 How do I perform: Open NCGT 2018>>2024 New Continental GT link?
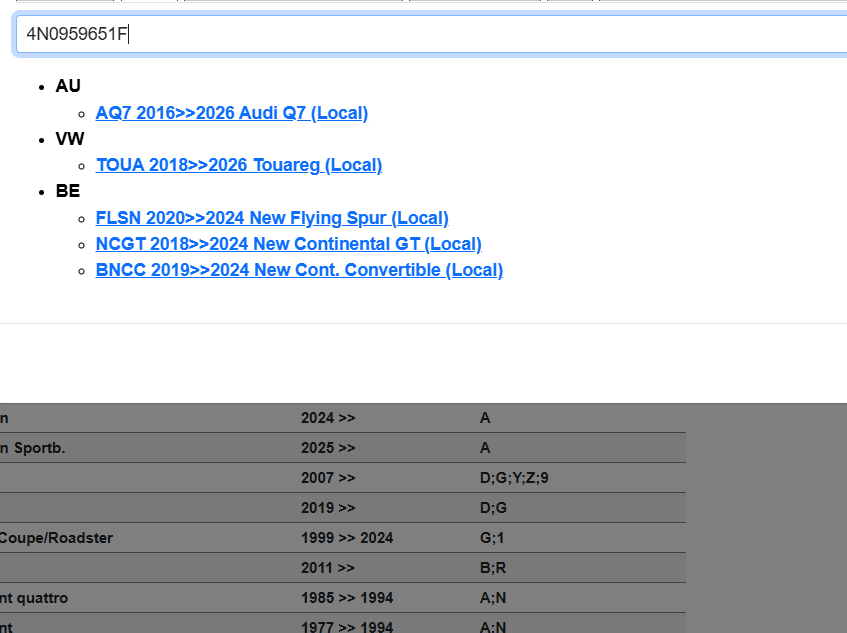coord(288,244)
